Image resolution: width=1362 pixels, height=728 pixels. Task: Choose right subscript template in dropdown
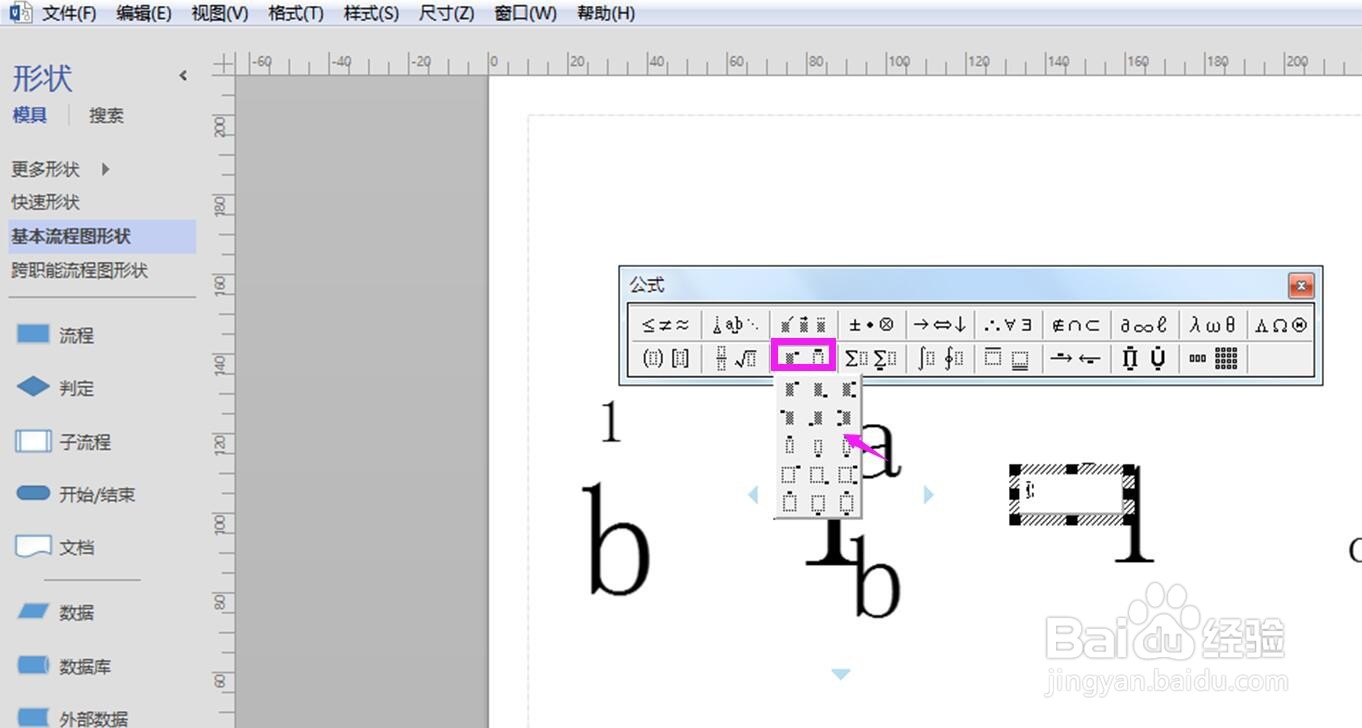click(x=820, y=389)
